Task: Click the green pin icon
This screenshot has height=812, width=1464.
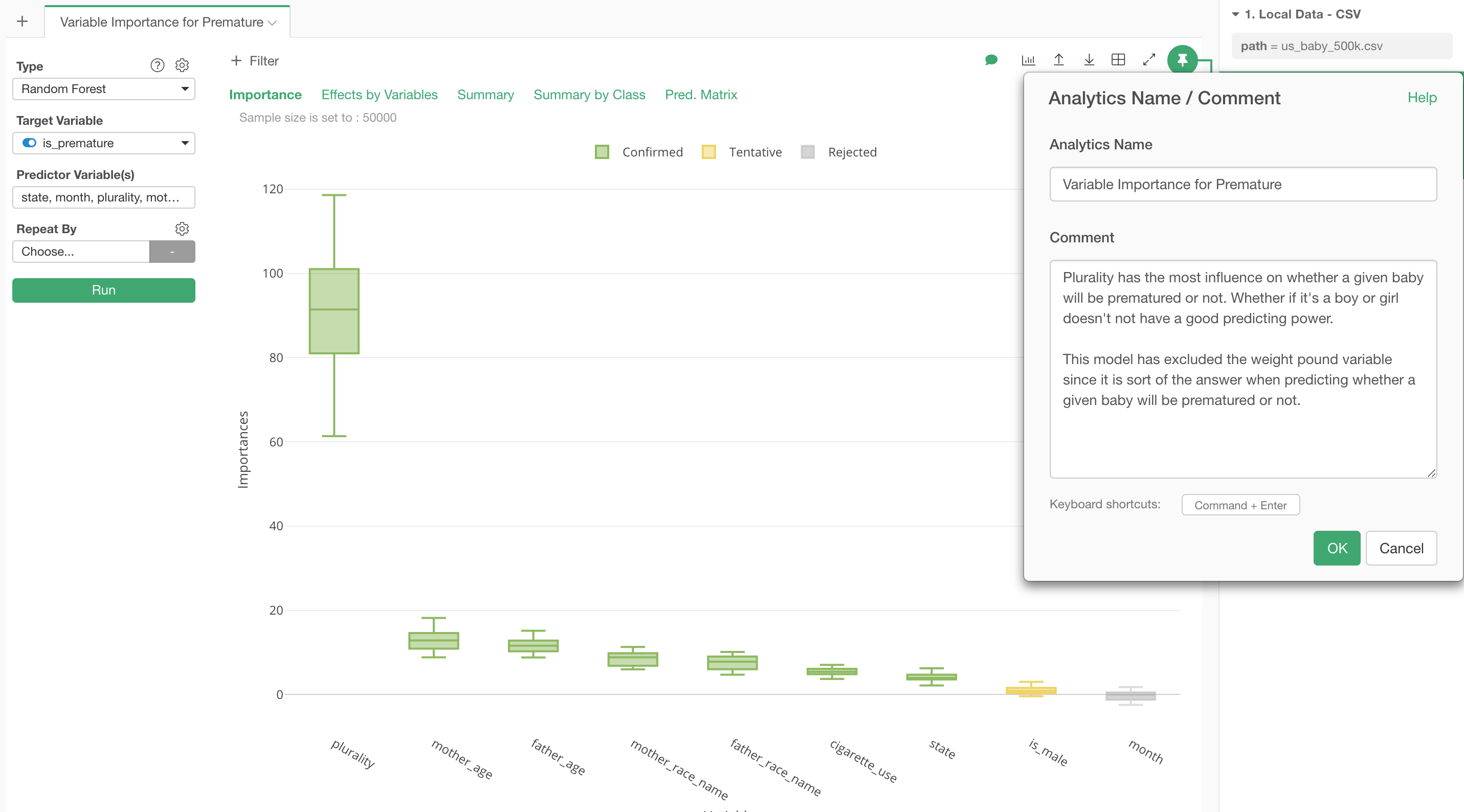Action: [1182, 60]
